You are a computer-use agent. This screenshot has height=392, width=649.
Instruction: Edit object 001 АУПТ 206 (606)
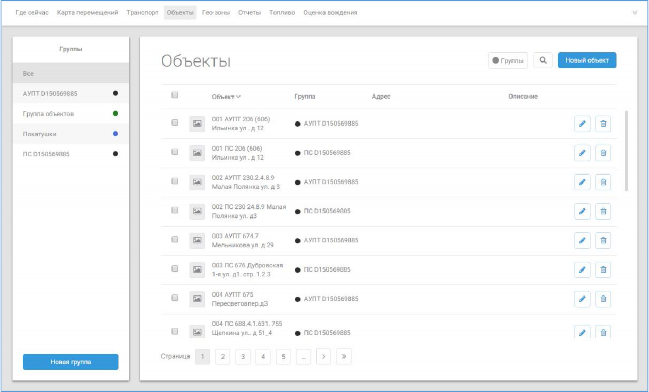coord(582,124)
